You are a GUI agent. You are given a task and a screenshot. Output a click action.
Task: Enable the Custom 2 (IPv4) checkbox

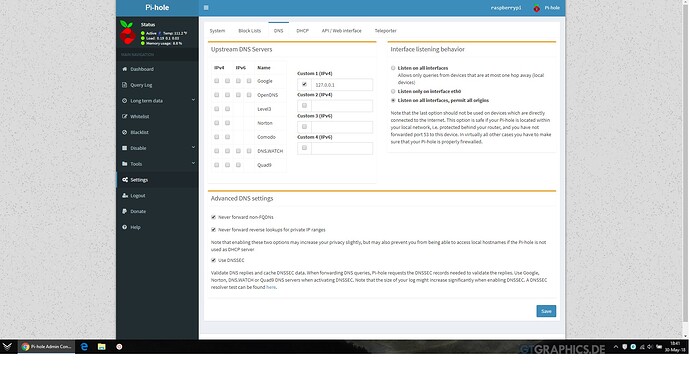point(304,106)
